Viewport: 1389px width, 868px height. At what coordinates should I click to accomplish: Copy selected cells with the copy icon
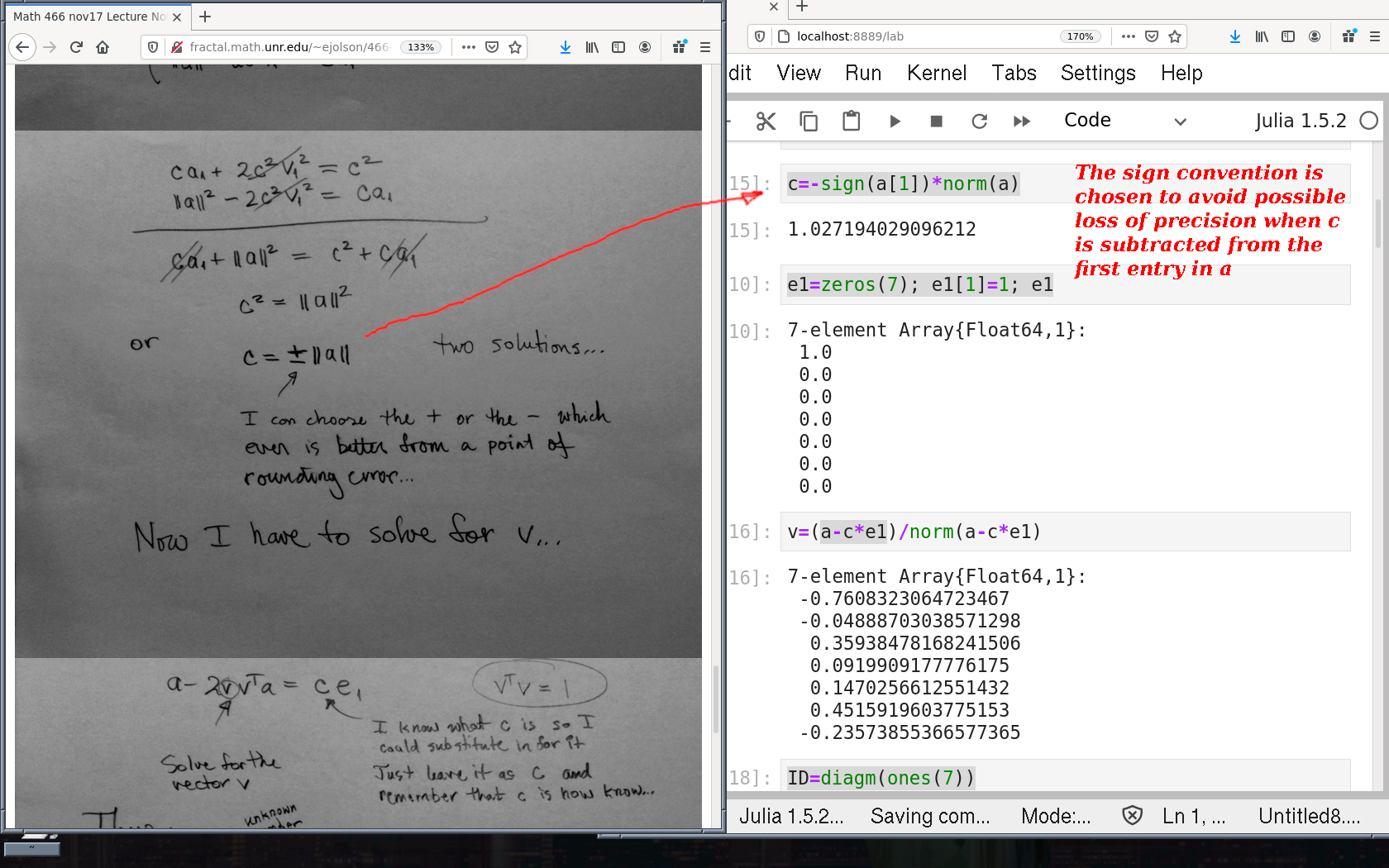(x=809, y=122)
